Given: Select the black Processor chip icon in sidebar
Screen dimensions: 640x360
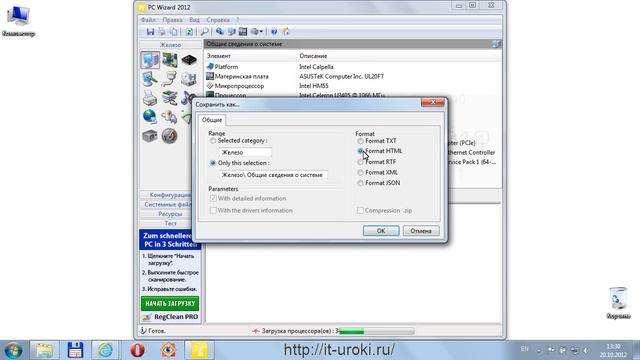Looking at the screenshot, I should coord(189,60).
